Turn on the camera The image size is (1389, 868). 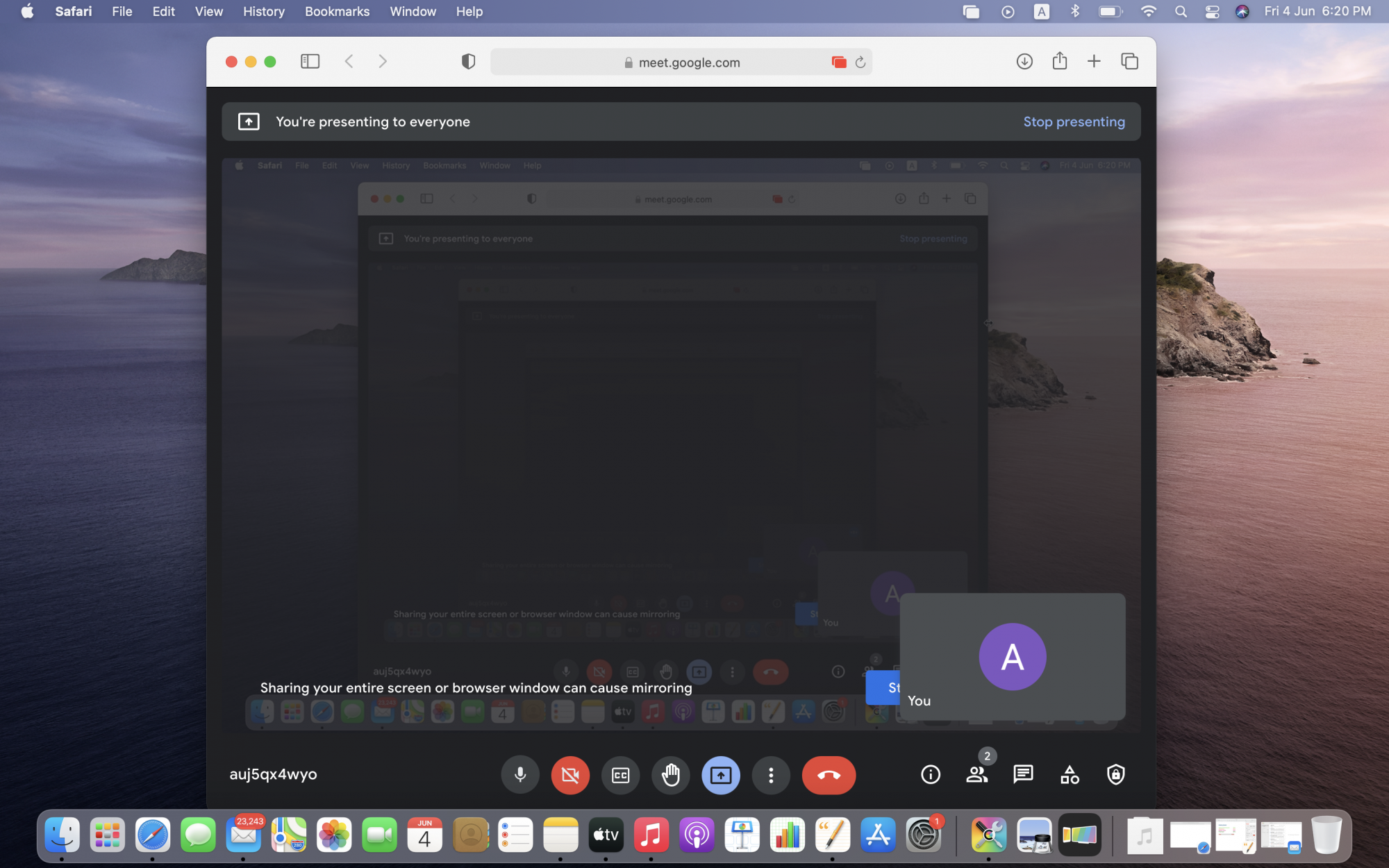click(570, 774)
